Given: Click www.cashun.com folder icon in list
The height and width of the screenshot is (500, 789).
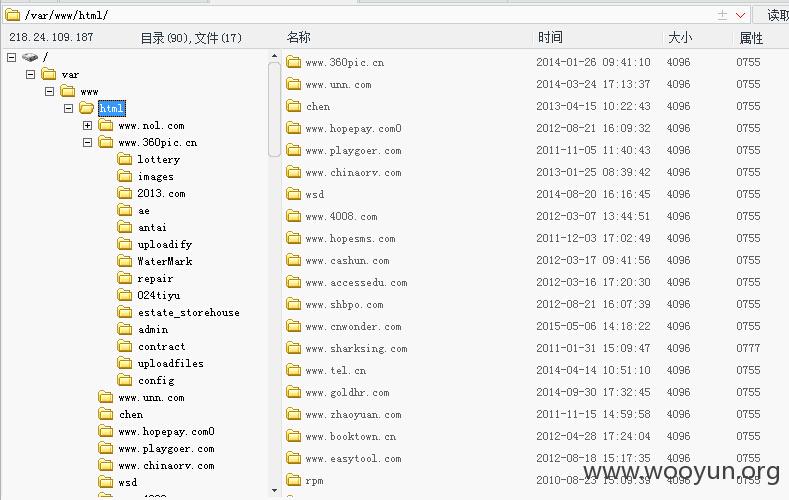Looking at the screenshot, I should click(x=293, y=260).
